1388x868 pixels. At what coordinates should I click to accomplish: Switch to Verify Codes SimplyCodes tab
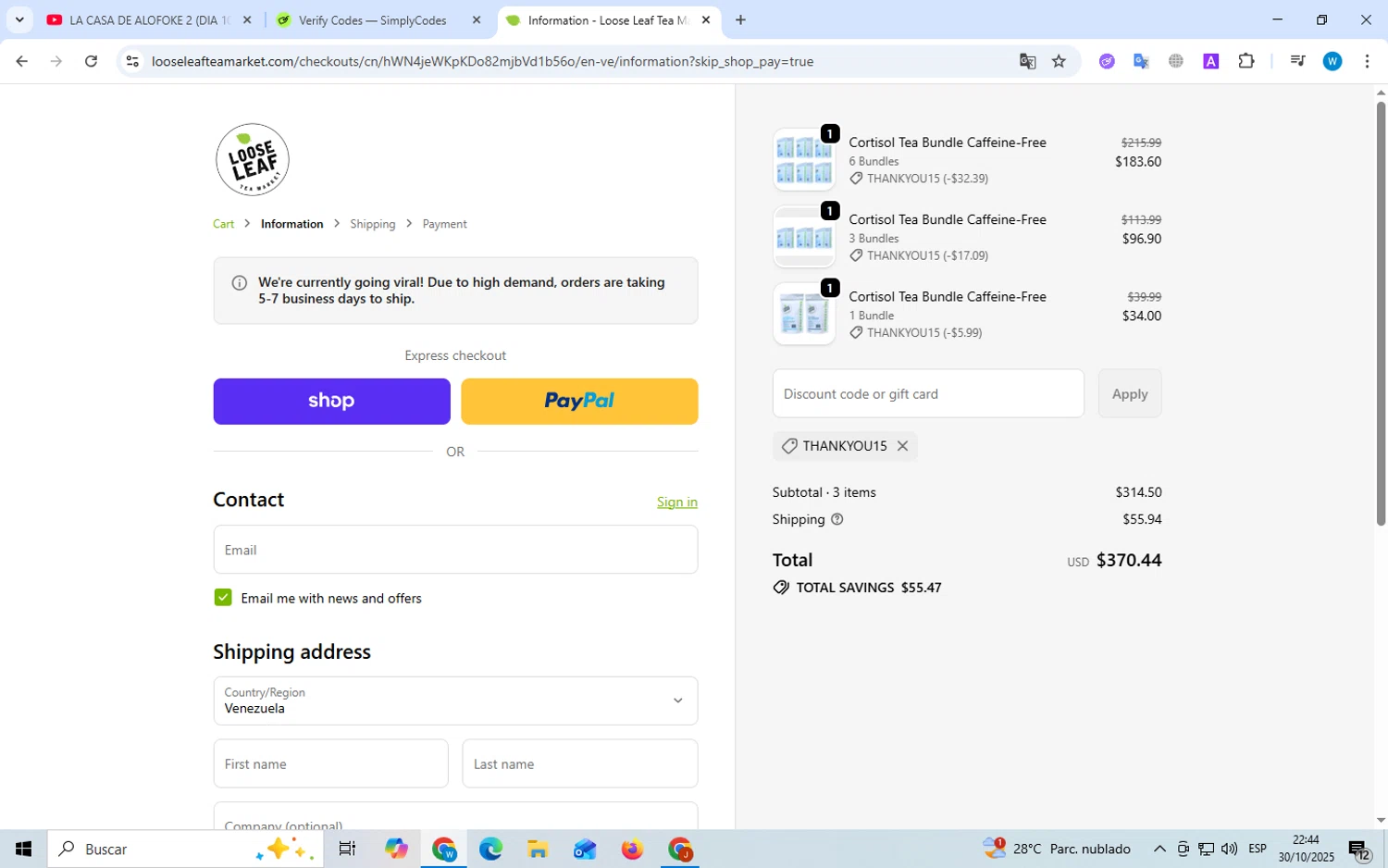pyautogui.click(x=370, y=19)
